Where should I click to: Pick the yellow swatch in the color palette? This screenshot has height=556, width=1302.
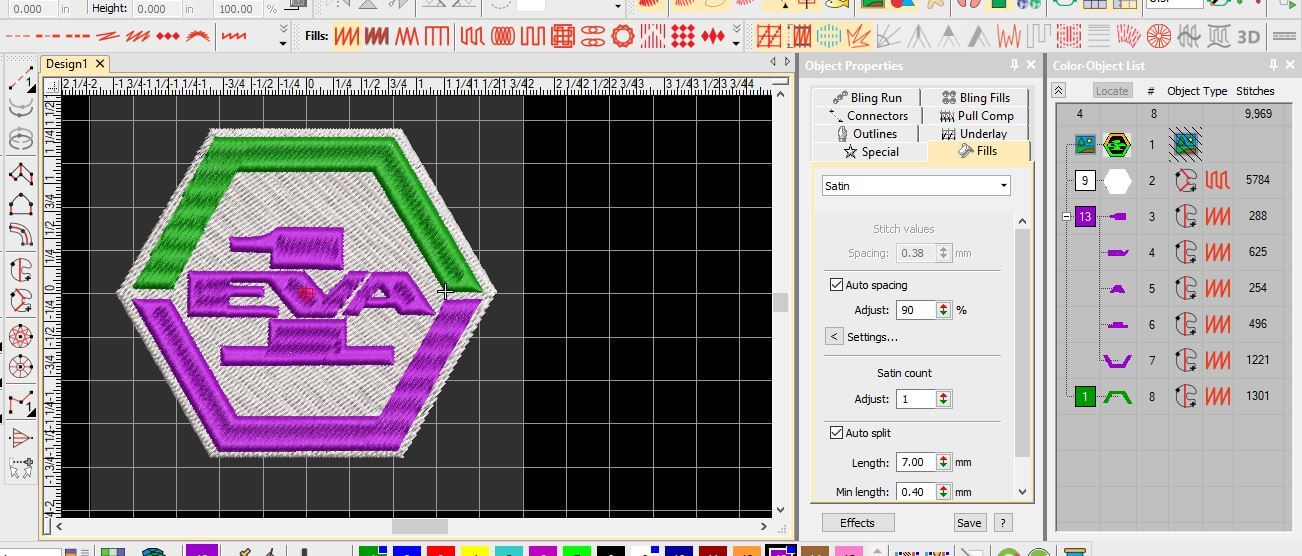pyautogui.click(x=474, y=551)
